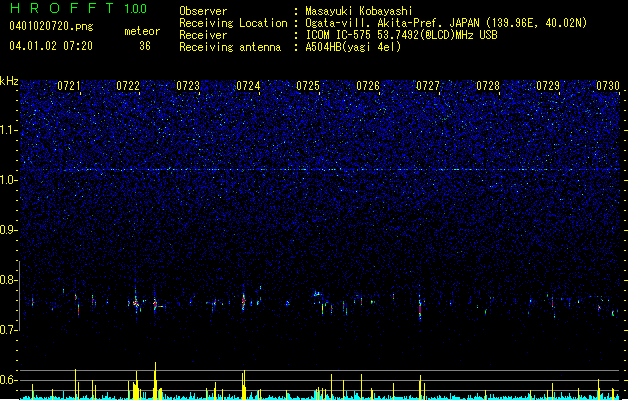Select the filename 0401020720.png
The width and height of the screenshot is (629, 400).
pyautogui.click(x=51, y=26)
